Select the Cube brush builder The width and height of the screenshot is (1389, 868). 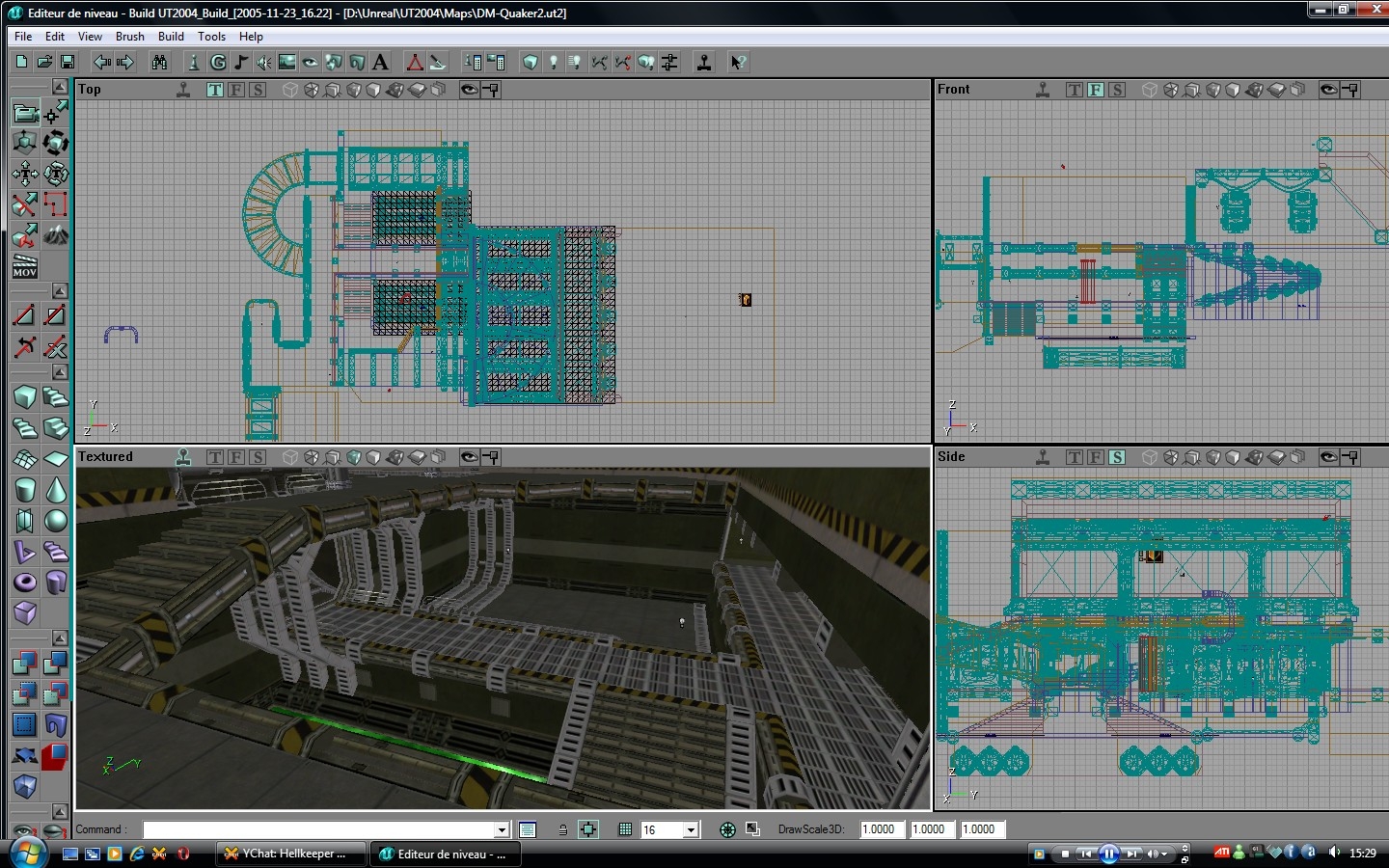pos(24,396)
